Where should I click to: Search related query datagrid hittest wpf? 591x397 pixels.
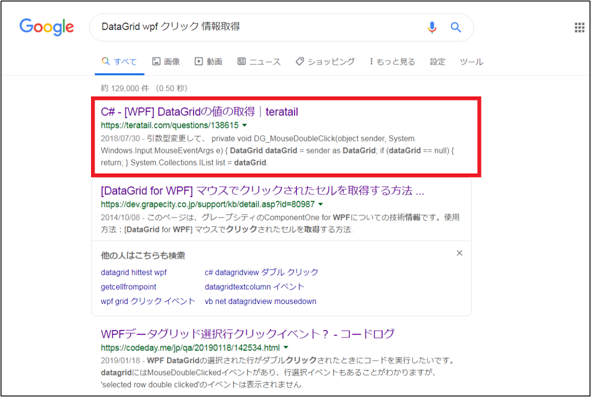133,272
